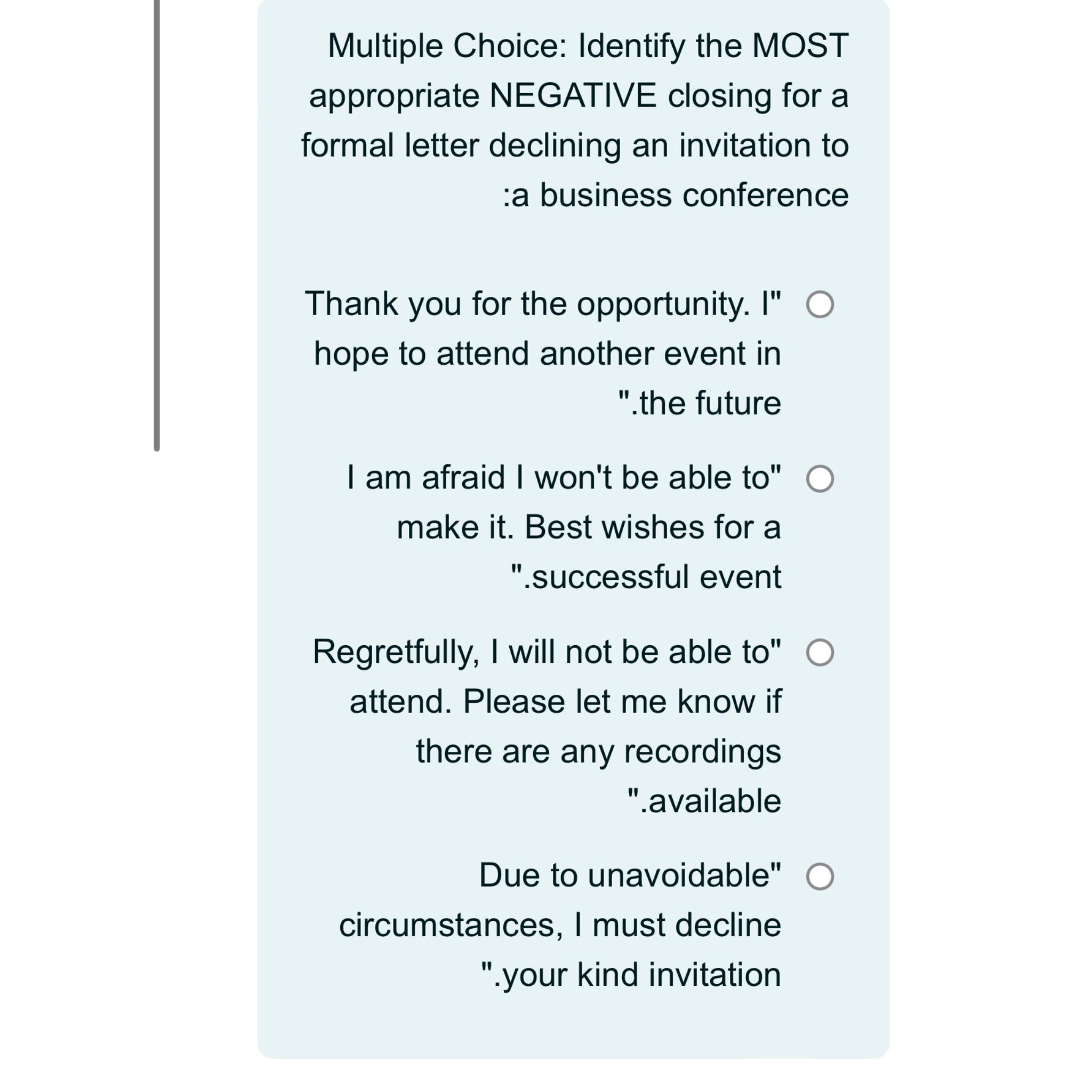Screen dimensions: 1092x1092
Task: Select the radio button for 'Thank you for the opportunity' option
Action: (x=821, y=305)
